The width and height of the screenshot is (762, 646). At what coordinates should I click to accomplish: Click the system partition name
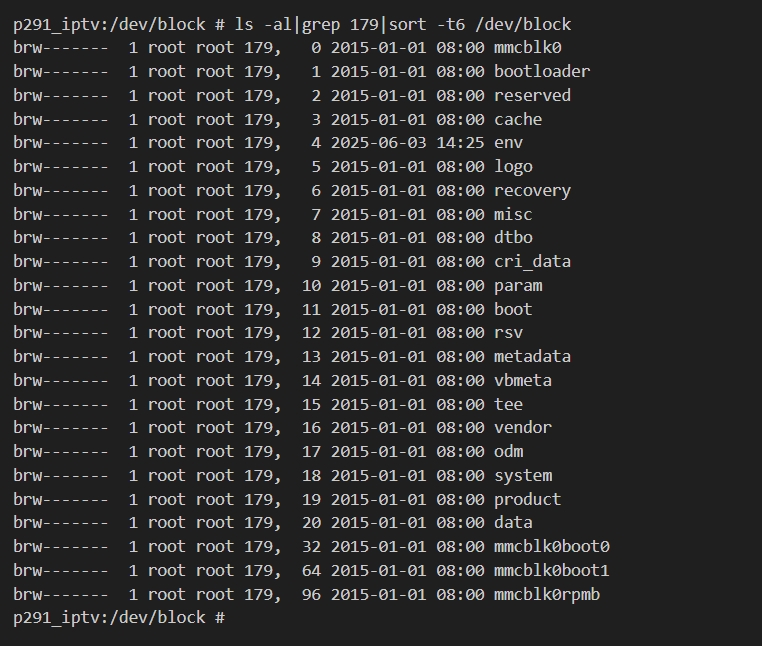[x=522, y=476]
